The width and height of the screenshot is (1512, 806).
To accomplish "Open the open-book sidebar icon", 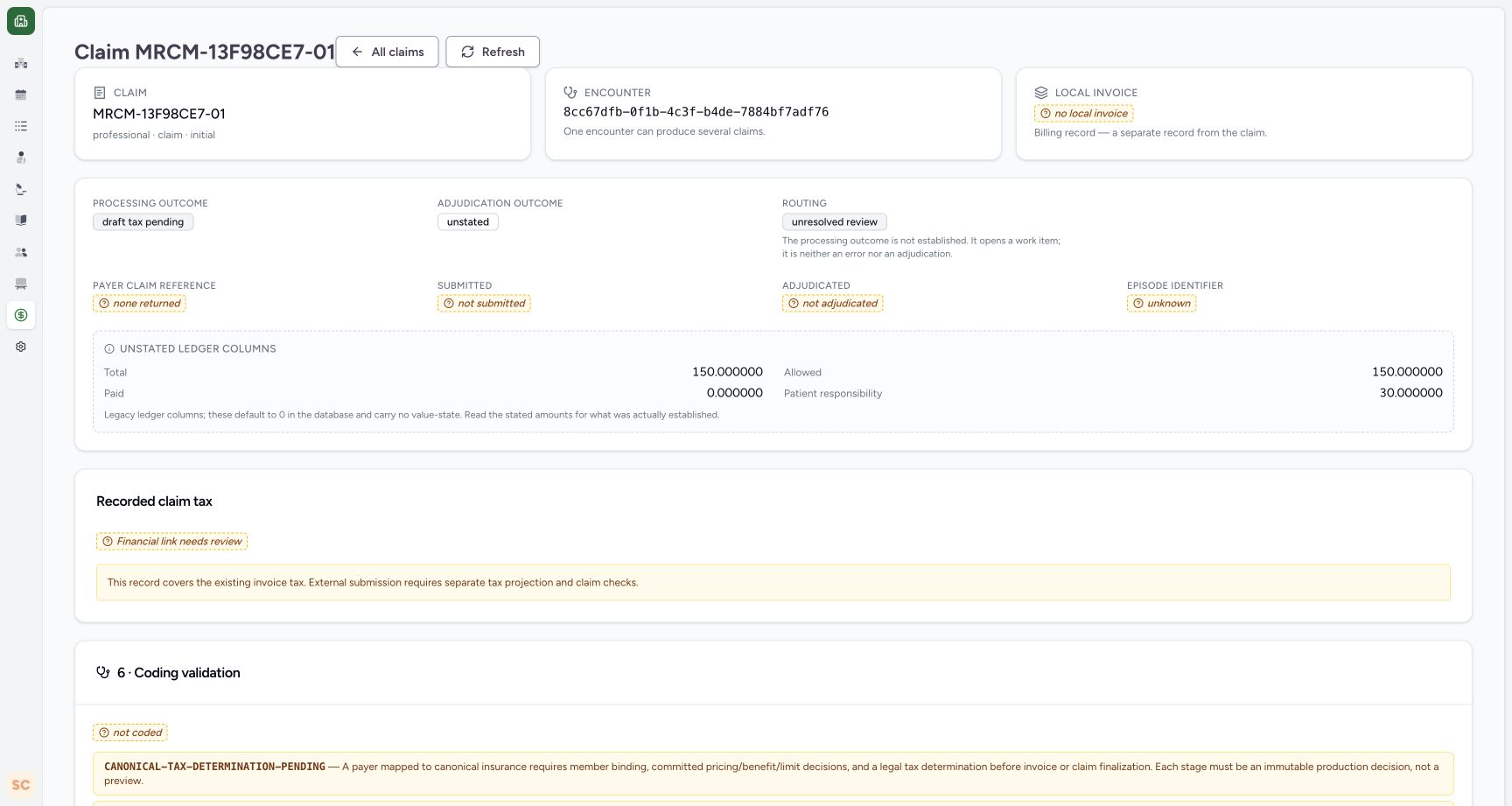I will click(x=21, y=221).
